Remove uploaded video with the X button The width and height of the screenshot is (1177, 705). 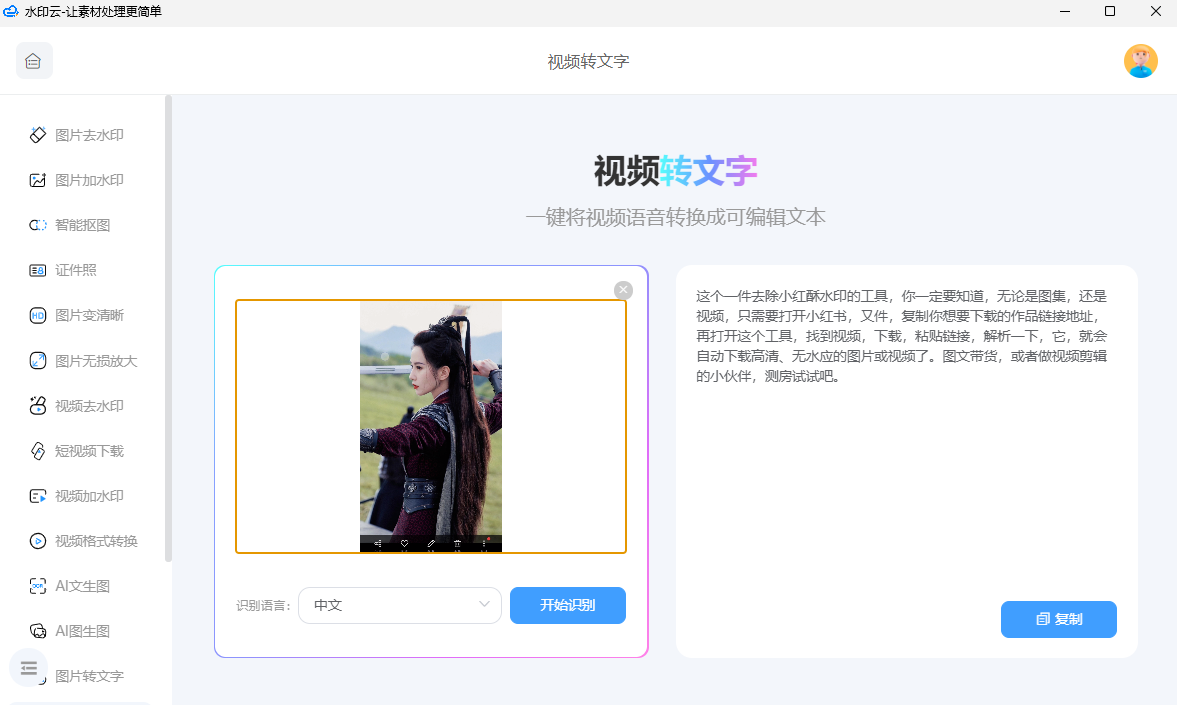623,291
